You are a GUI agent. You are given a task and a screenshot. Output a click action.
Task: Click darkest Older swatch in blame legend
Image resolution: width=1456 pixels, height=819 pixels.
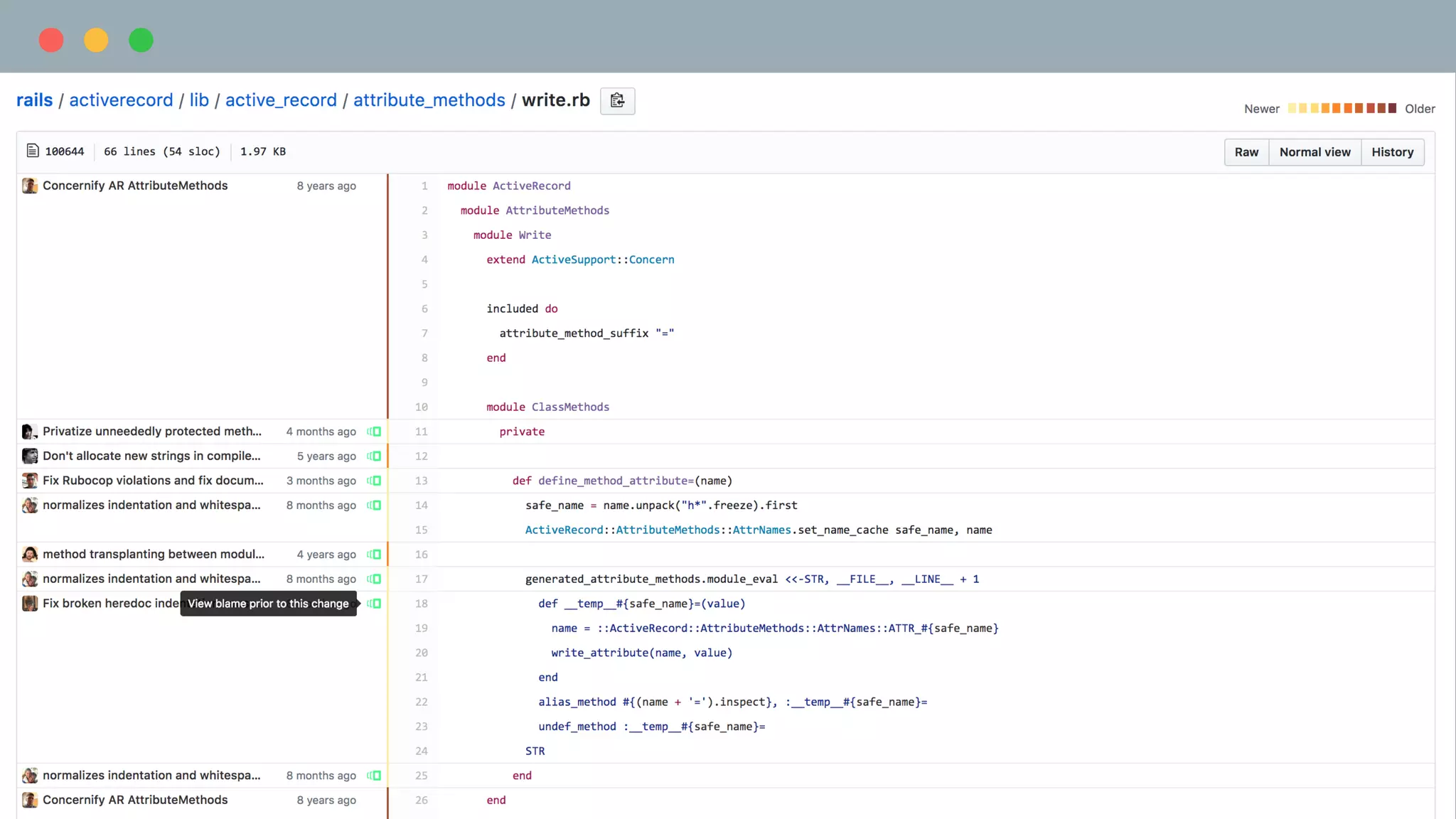coord(1392,108)
